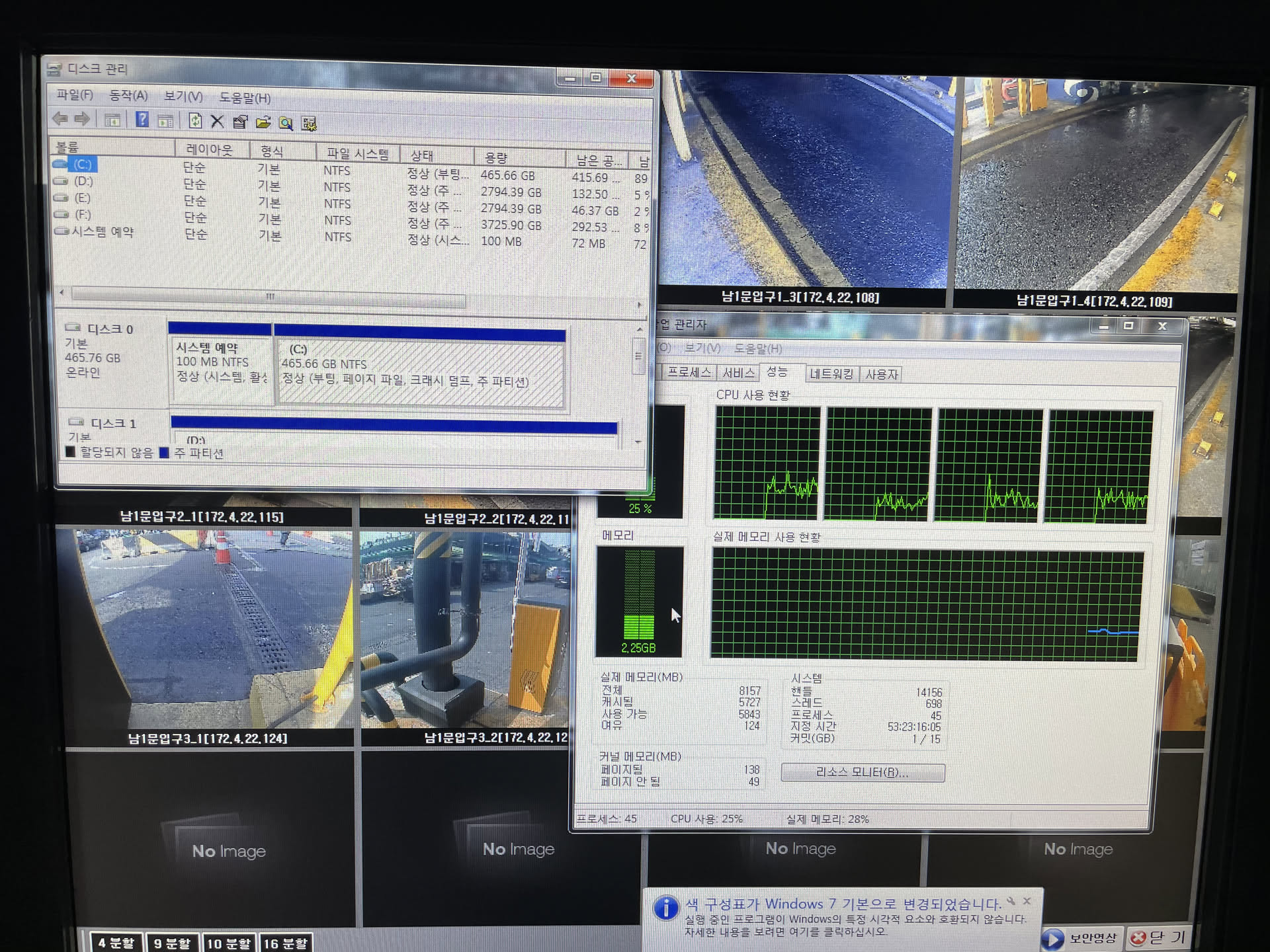Screen dimensions: 1270x952
Task: Click the Refresh icon in Disk Management toolbar
Action: point(194,120)
